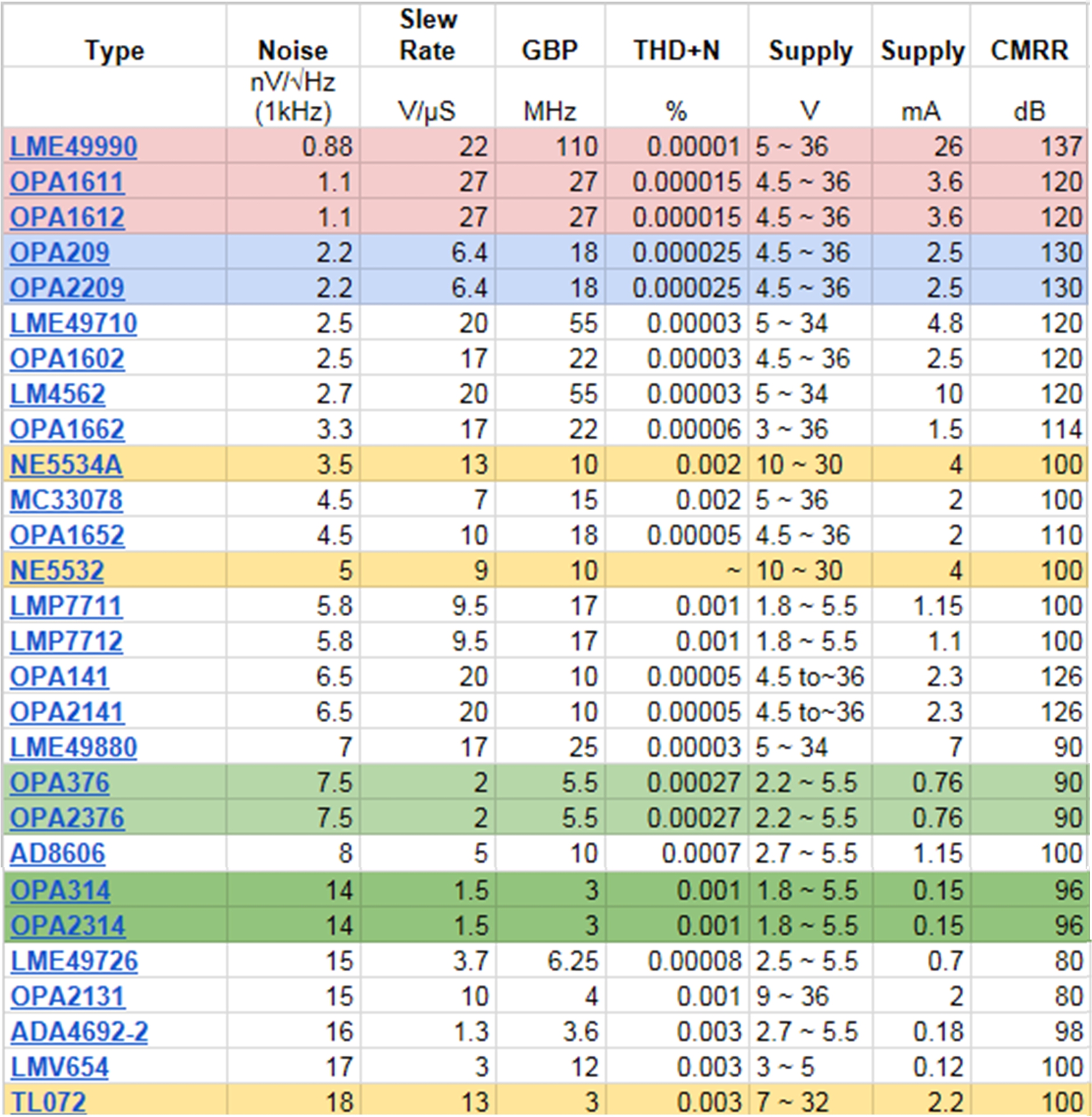Open the LME49990 link
The image size is (1092, 1117).
(x=74, y=147)
